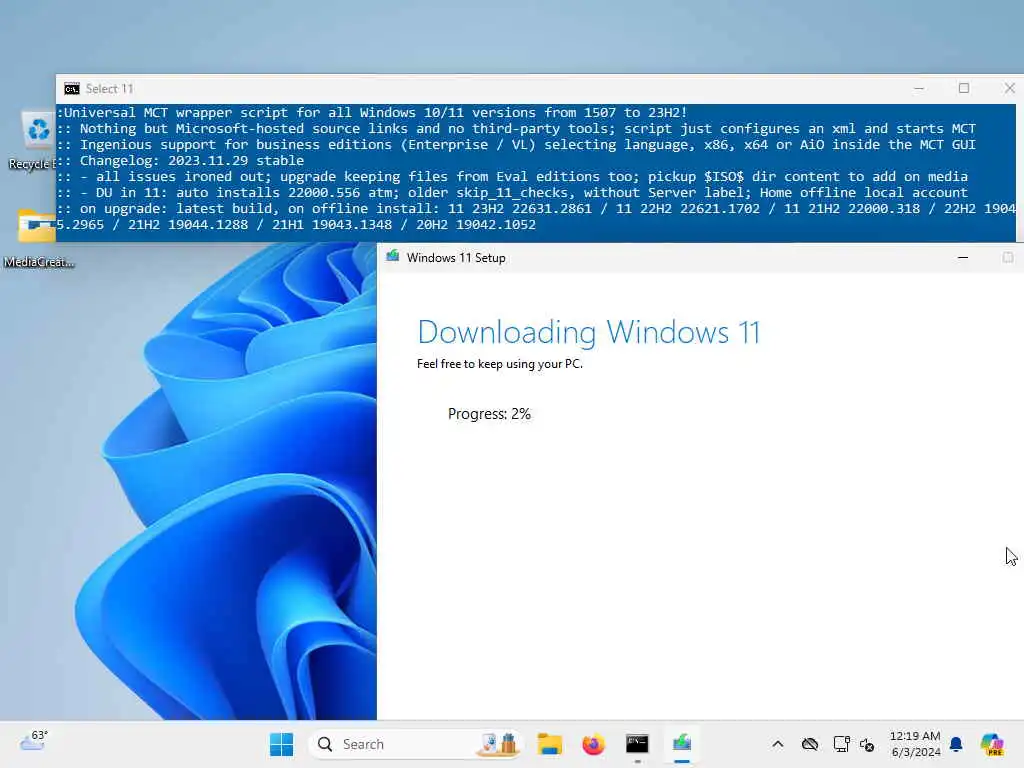The image size is (1024, 768).
Task: Open the network status tray icon
Action: click(x=841, y=744)
